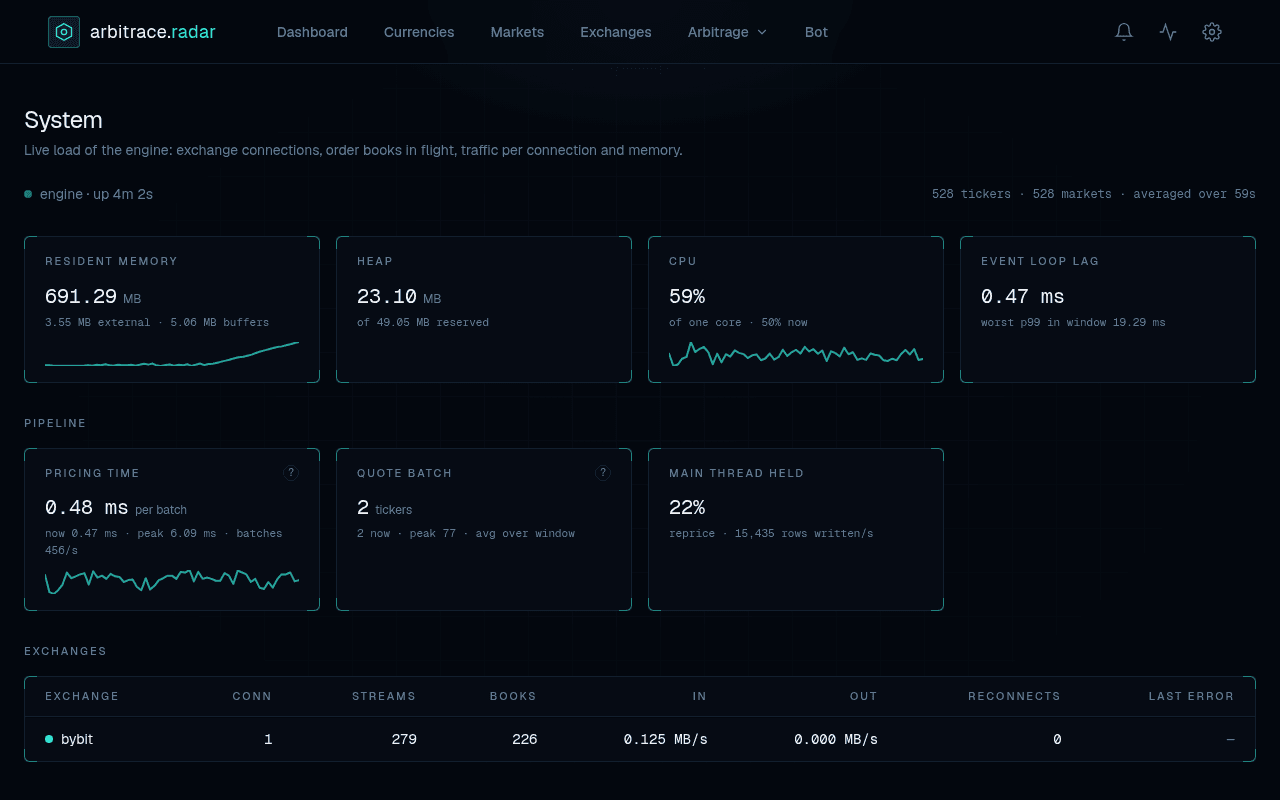Click the System page heading
The width and height of the screenshot is (1280, 800).
[x=63, y=120]
